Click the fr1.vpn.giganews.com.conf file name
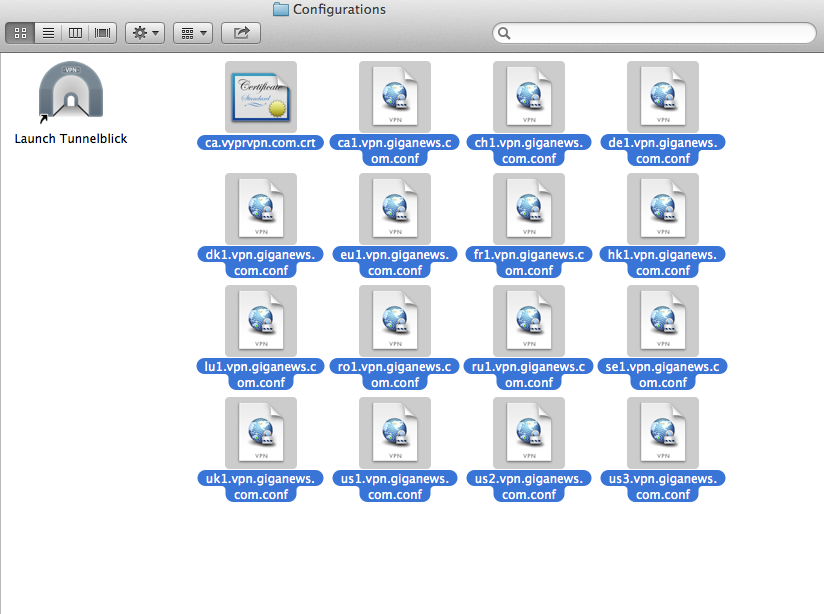Image resolution: width=824 pixels, height=614 pixels. point(529,262)
